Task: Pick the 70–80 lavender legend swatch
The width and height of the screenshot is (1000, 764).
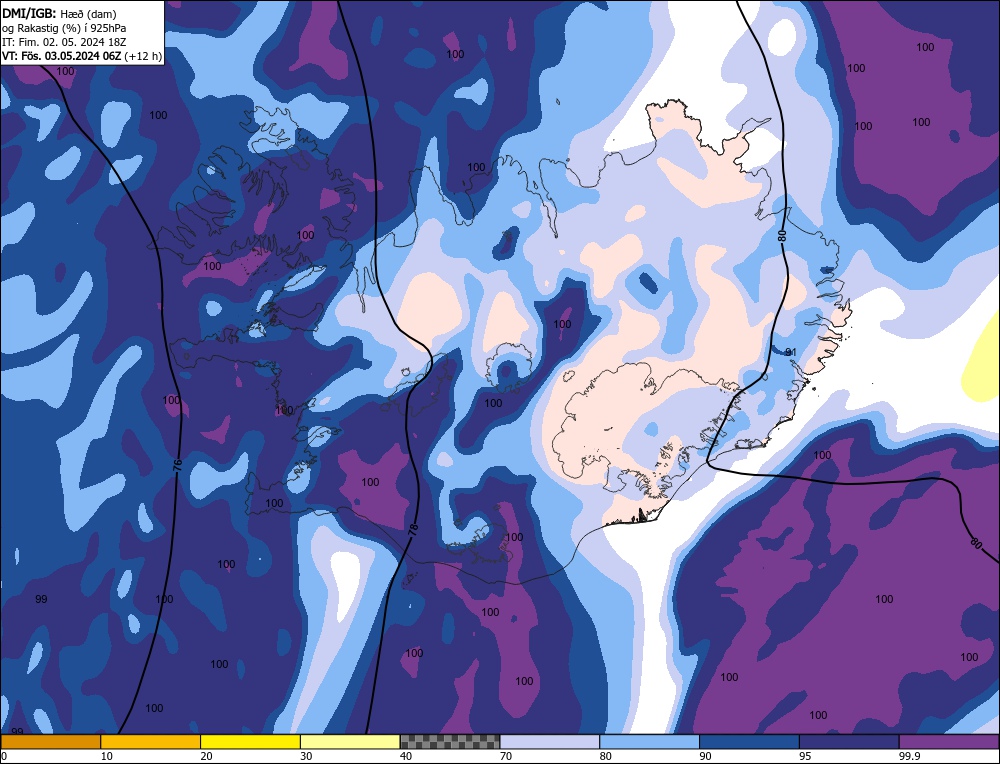Action: tap(550, 742)
